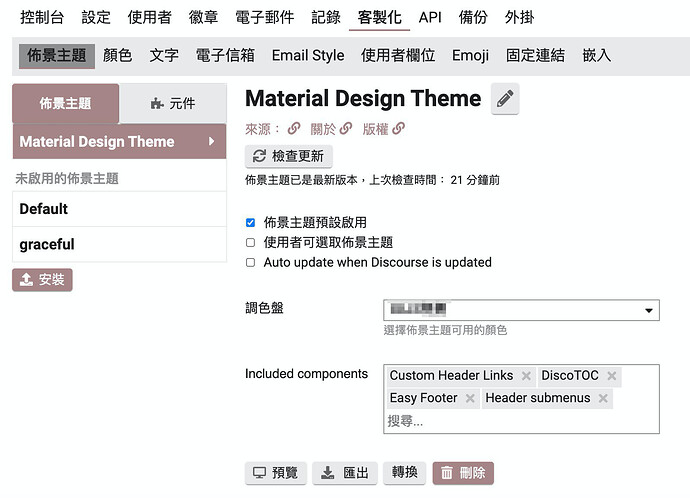Select 電子信箱 sub-navigation tab
Viewport: 690px width, 498px height.
[225, 56]
